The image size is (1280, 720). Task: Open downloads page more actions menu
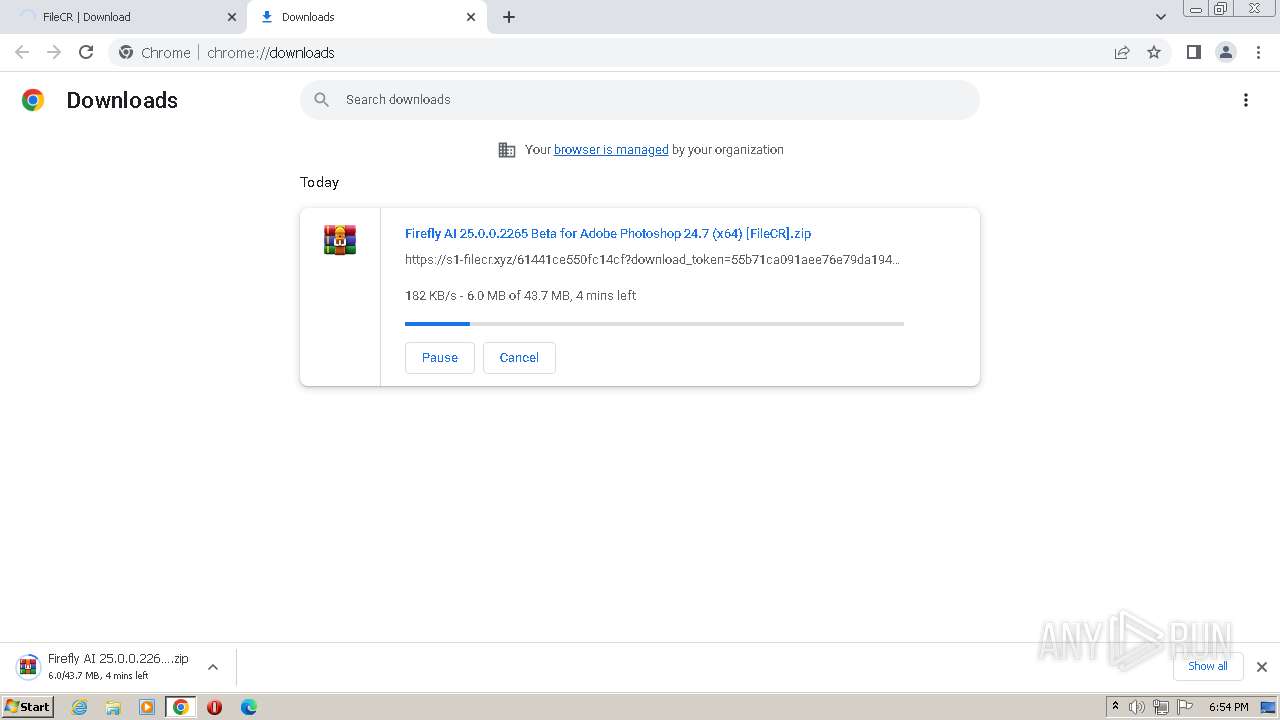(x=1246, y=100)
